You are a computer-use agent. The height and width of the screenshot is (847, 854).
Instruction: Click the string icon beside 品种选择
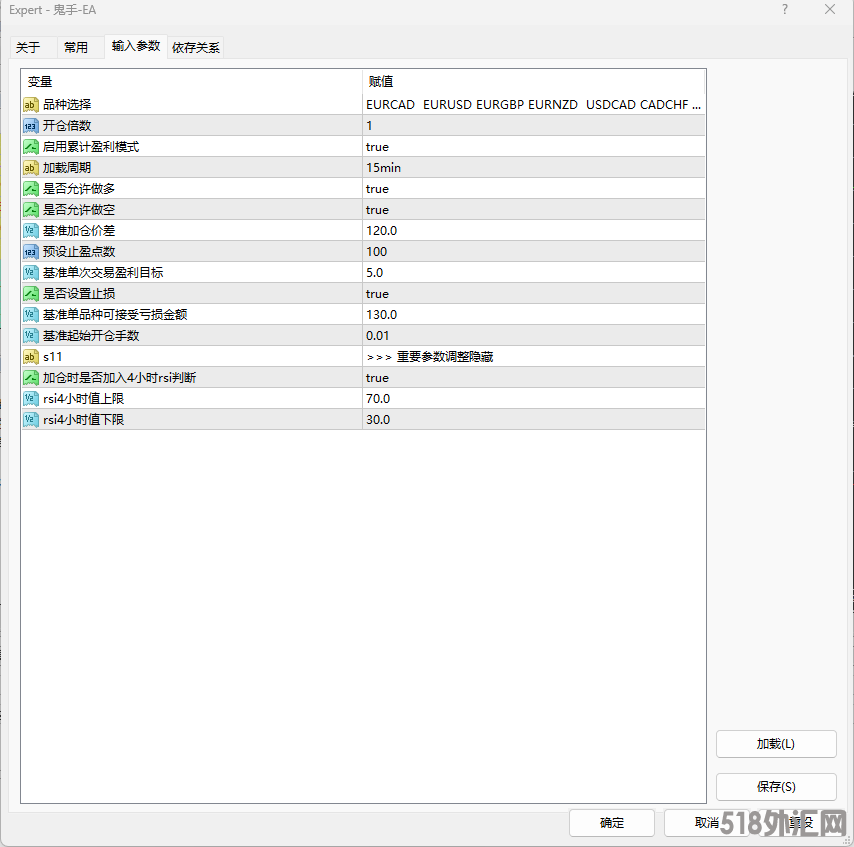[x=30, y=105]
